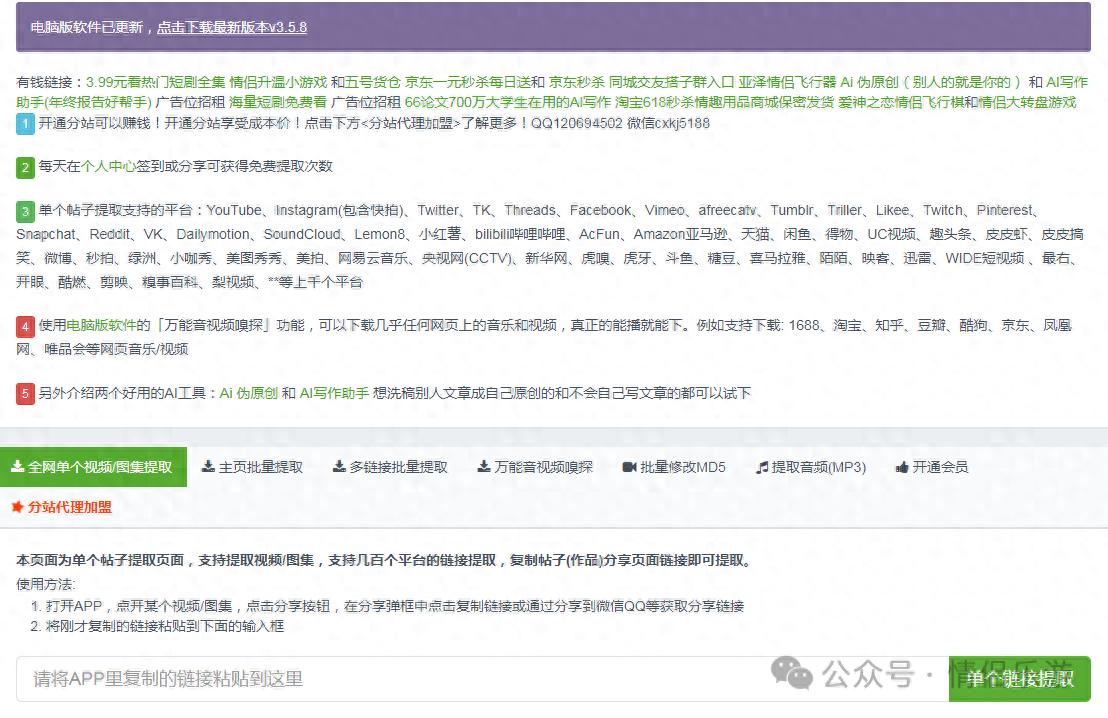This screenshot has width=1108, height=718.
Task: Click the download link for version v3.5.8
Action: [x=232, y=28]
